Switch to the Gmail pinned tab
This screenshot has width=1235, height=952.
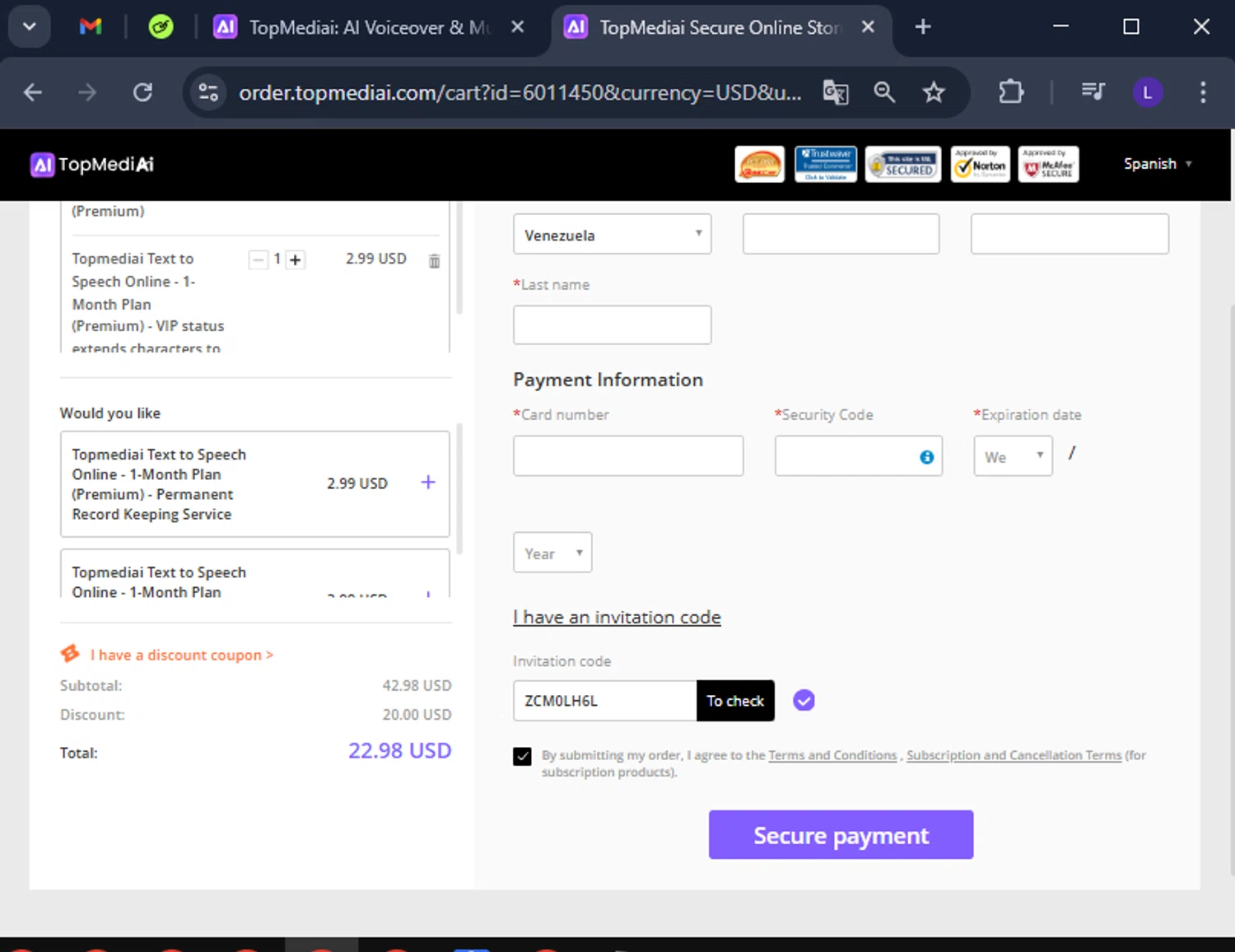pyautogui.click(x=91, y=27)
